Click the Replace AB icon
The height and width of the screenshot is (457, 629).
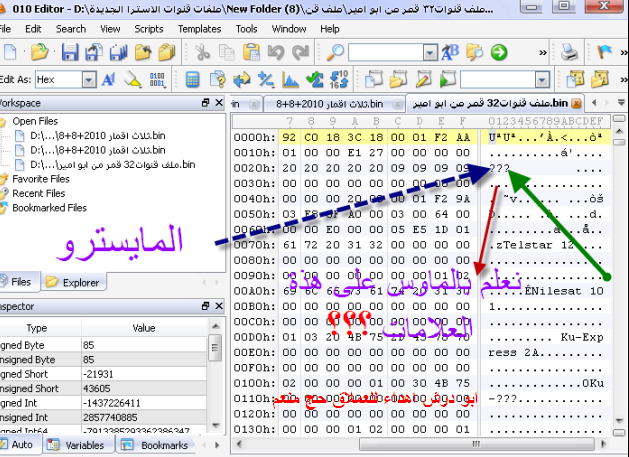(450, 53)
